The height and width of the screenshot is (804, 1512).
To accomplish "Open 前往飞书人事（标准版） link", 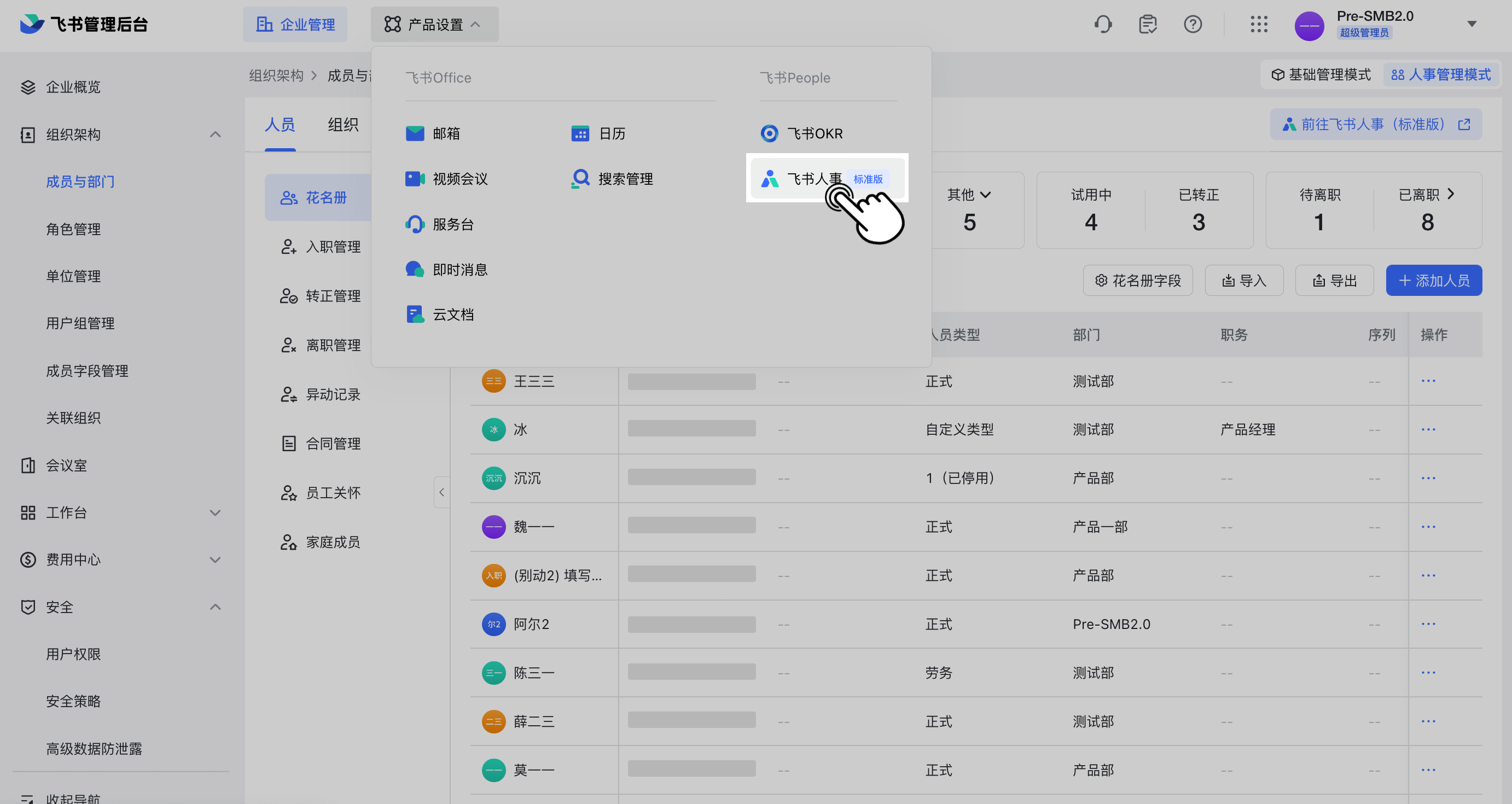I will pos(1376,124).
